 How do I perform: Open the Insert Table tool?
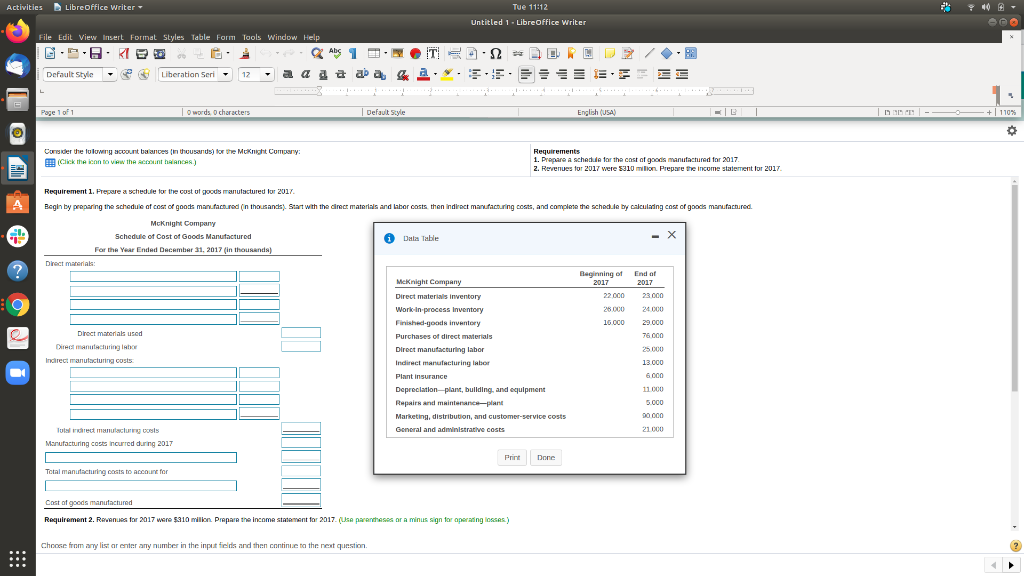coord(374,53)
